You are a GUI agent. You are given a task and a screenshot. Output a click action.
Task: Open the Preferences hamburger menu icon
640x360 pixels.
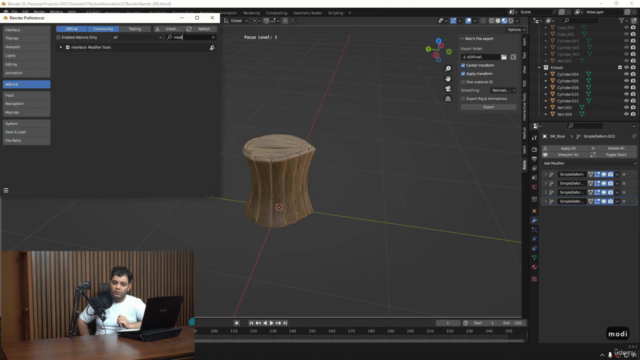(x=6, y=190)
